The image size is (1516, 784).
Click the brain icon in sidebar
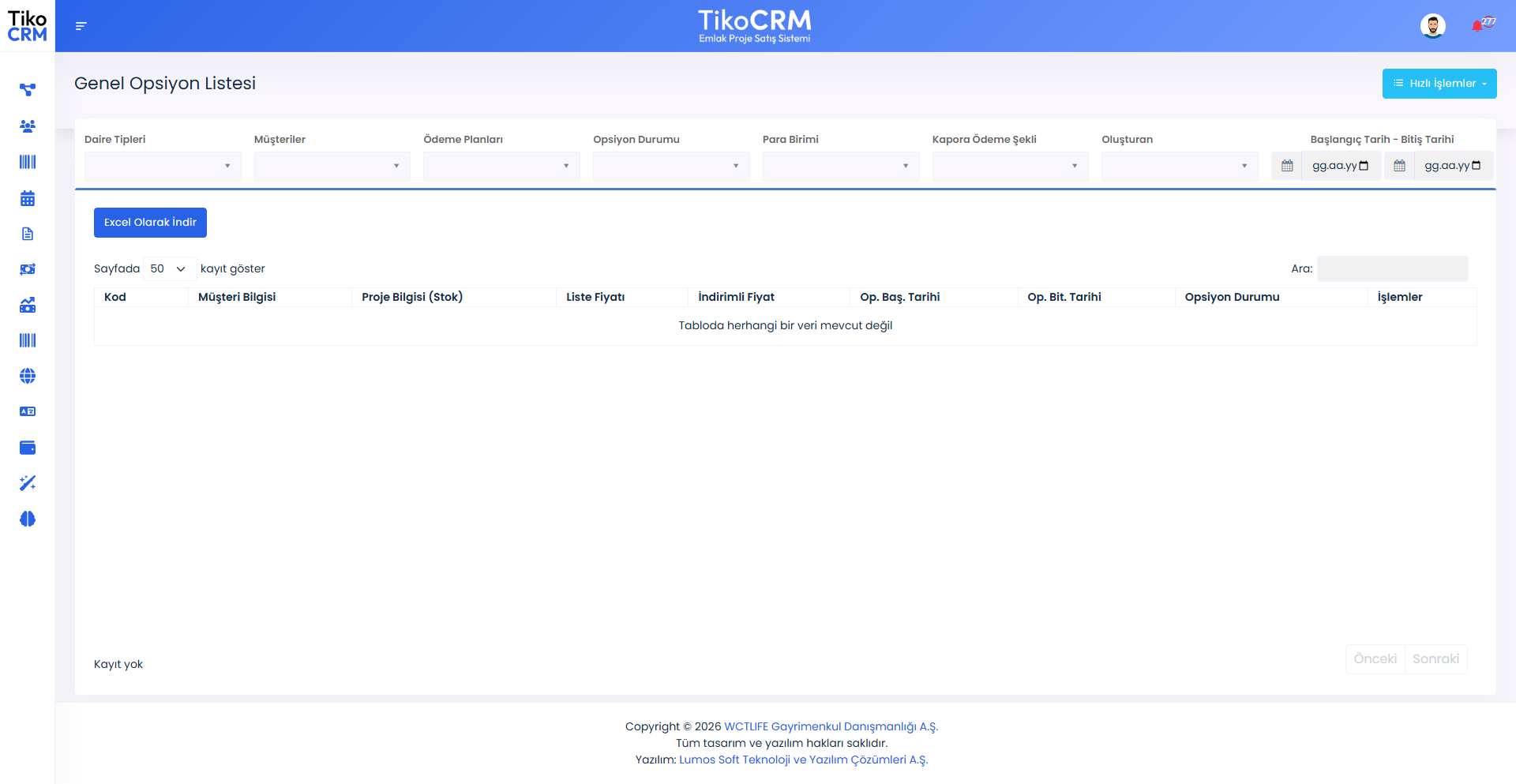tap(28, 519)
